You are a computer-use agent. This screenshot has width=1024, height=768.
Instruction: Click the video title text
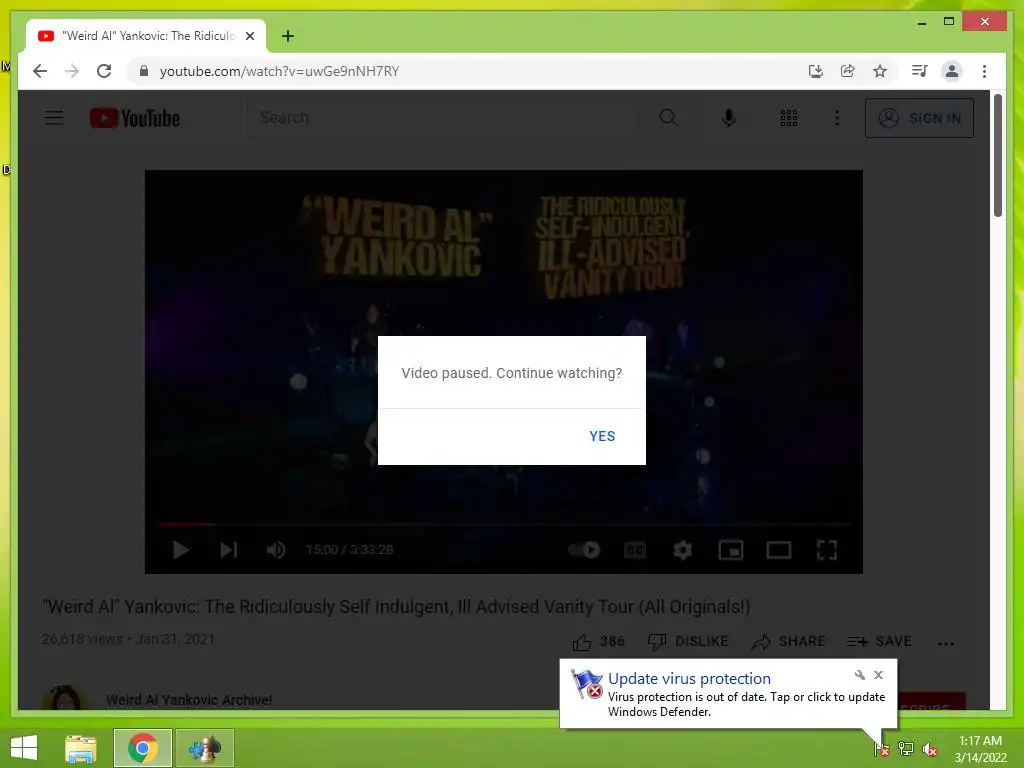396,607
